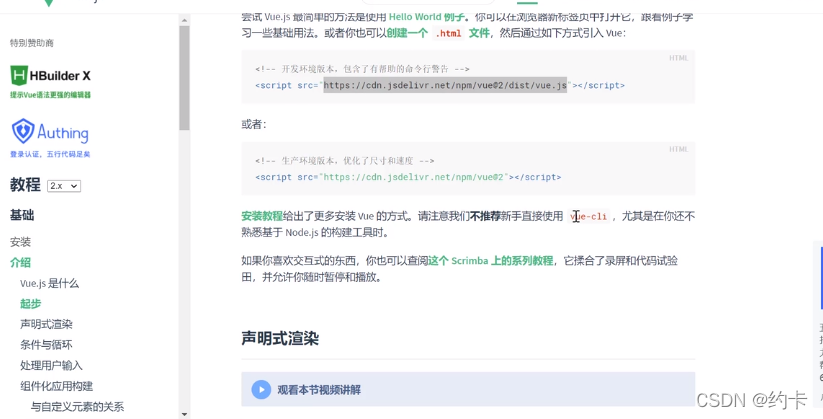Click the sidebar scrollbar up arrow

[x=184, y=20]
